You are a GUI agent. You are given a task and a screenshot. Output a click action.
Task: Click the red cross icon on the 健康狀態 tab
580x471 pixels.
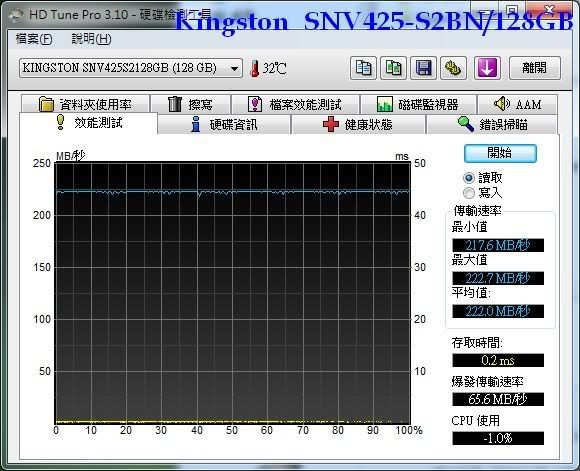coord(331,124)
